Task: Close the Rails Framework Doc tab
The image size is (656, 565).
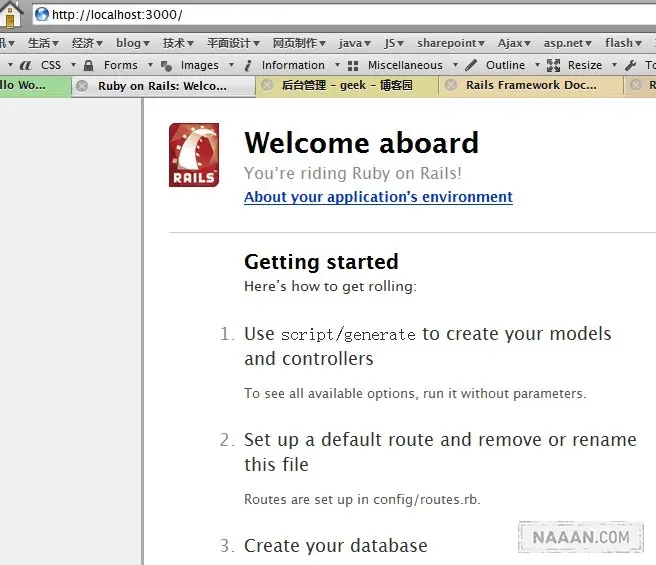Action: [451, 86]
